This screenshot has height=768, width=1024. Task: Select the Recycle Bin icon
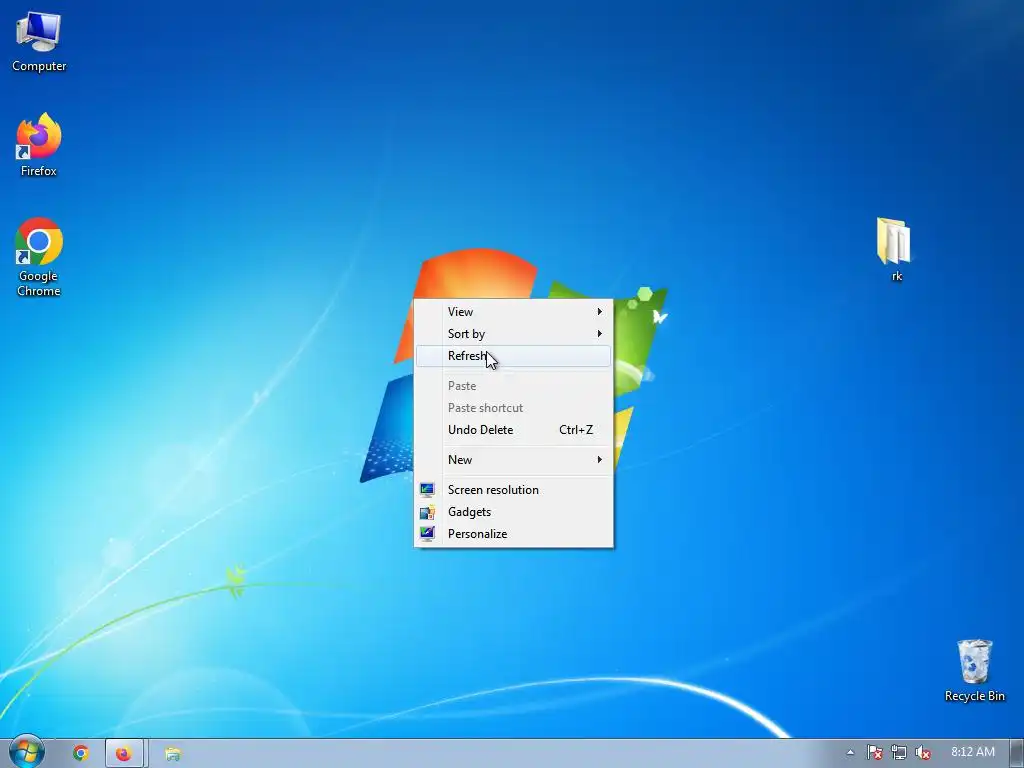coord(974,671)
